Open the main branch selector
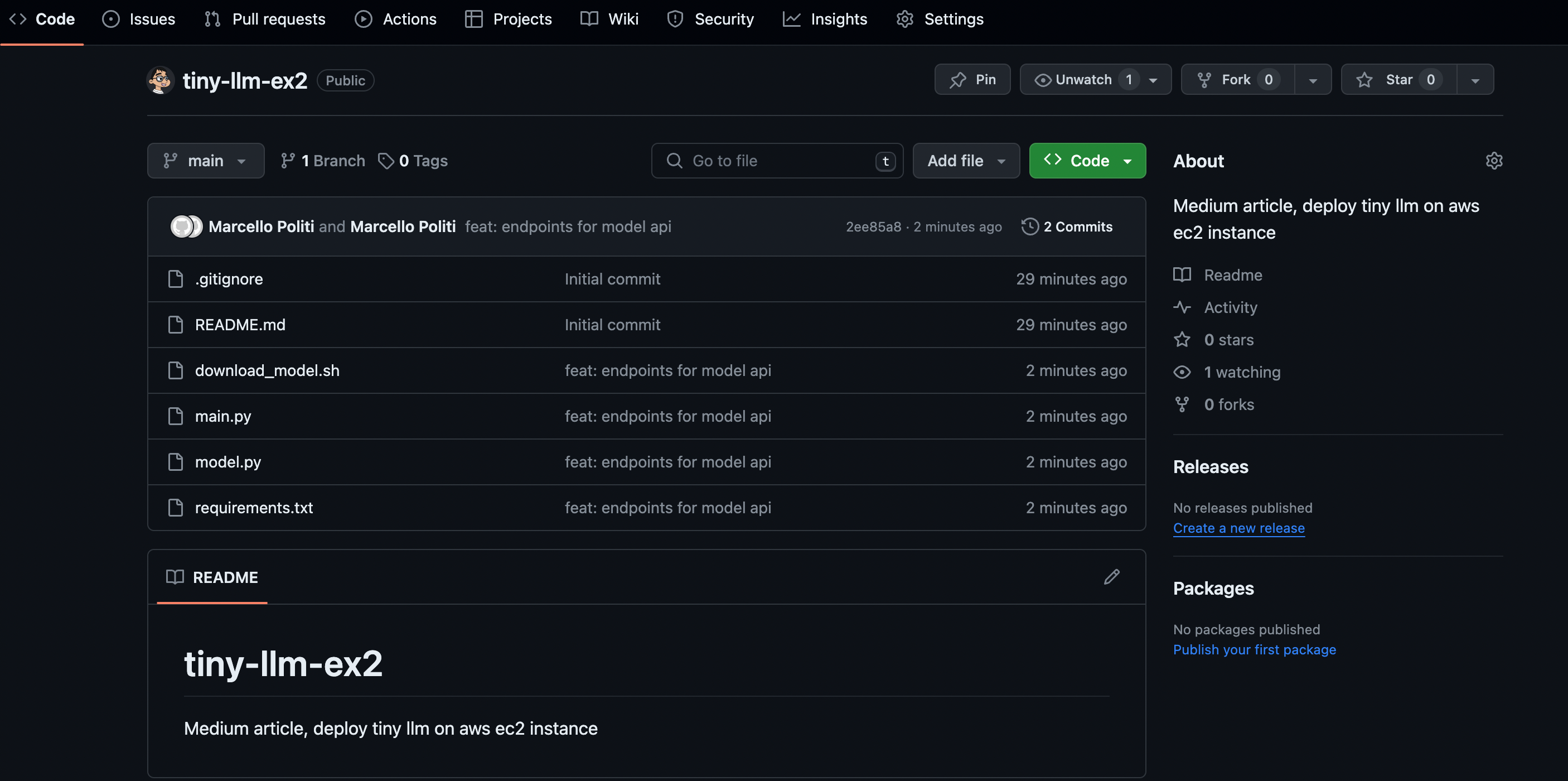Screen dimensions: 1568x781 (x=206, y=161)
